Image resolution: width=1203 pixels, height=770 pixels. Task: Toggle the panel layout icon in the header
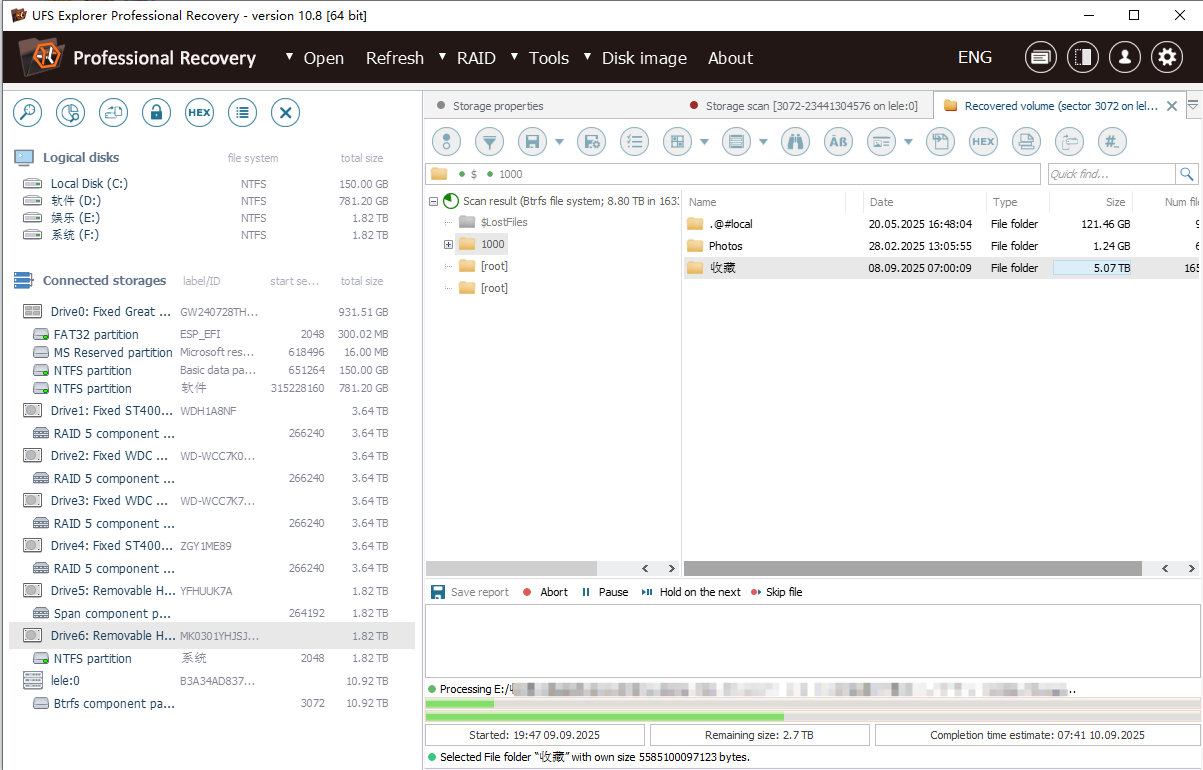point(1083,57)
